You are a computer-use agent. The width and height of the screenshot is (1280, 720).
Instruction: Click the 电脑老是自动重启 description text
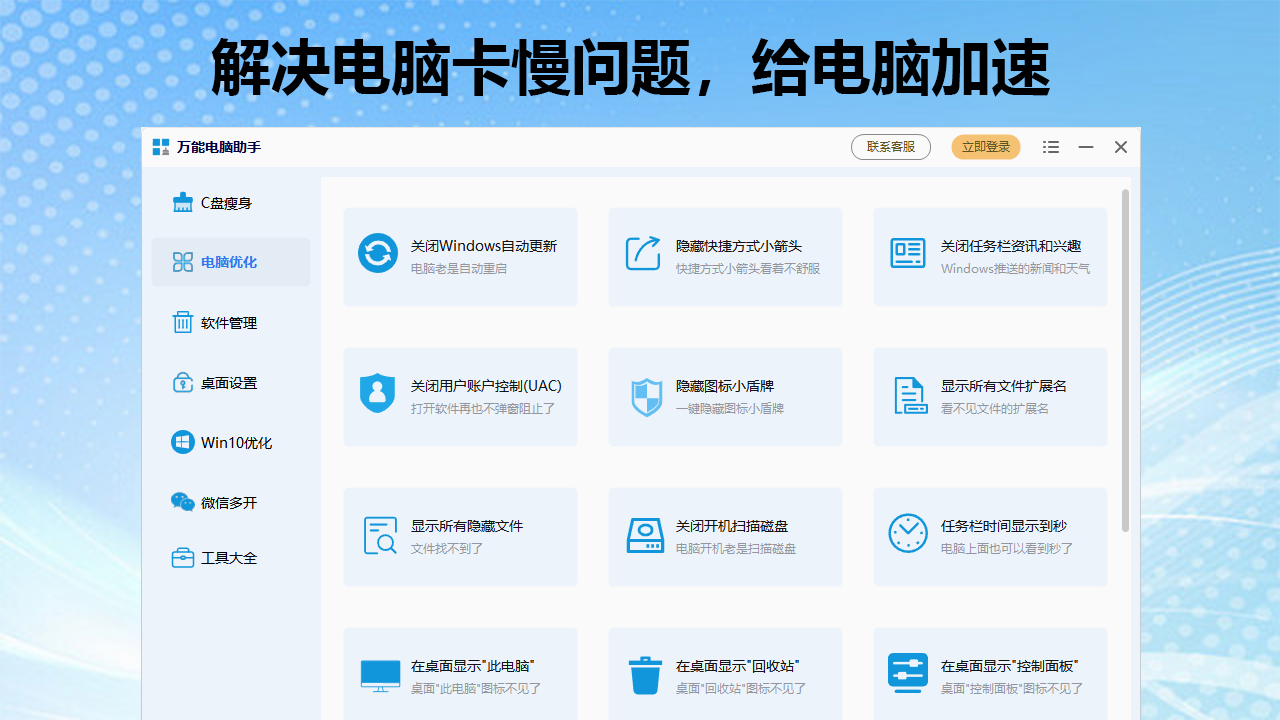(x=459, y=269)
